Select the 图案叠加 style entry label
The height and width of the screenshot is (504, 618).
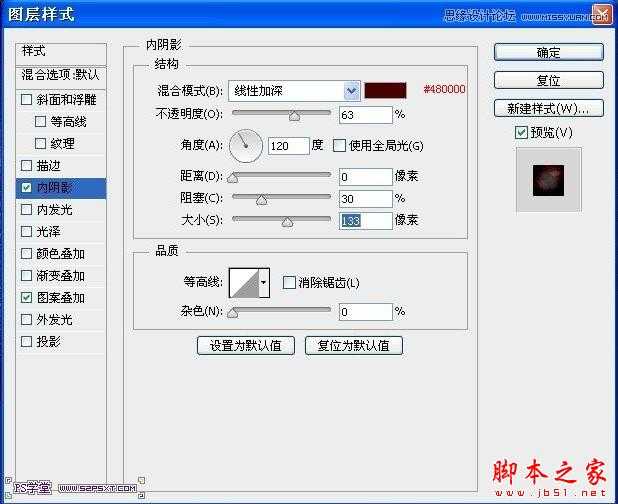[61, 298]
